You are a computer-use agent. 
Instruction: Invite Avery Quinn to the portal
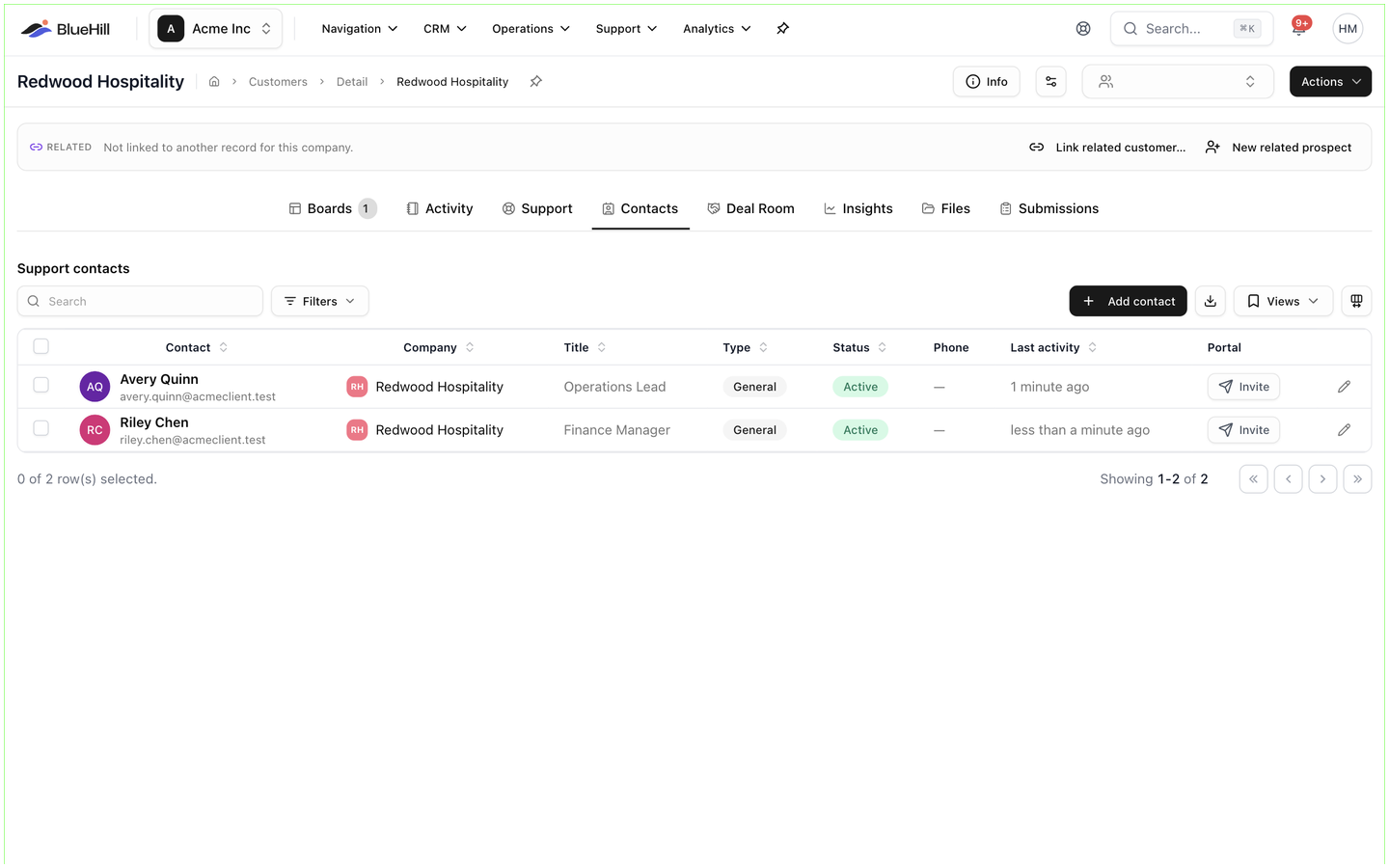point(1243,387)
